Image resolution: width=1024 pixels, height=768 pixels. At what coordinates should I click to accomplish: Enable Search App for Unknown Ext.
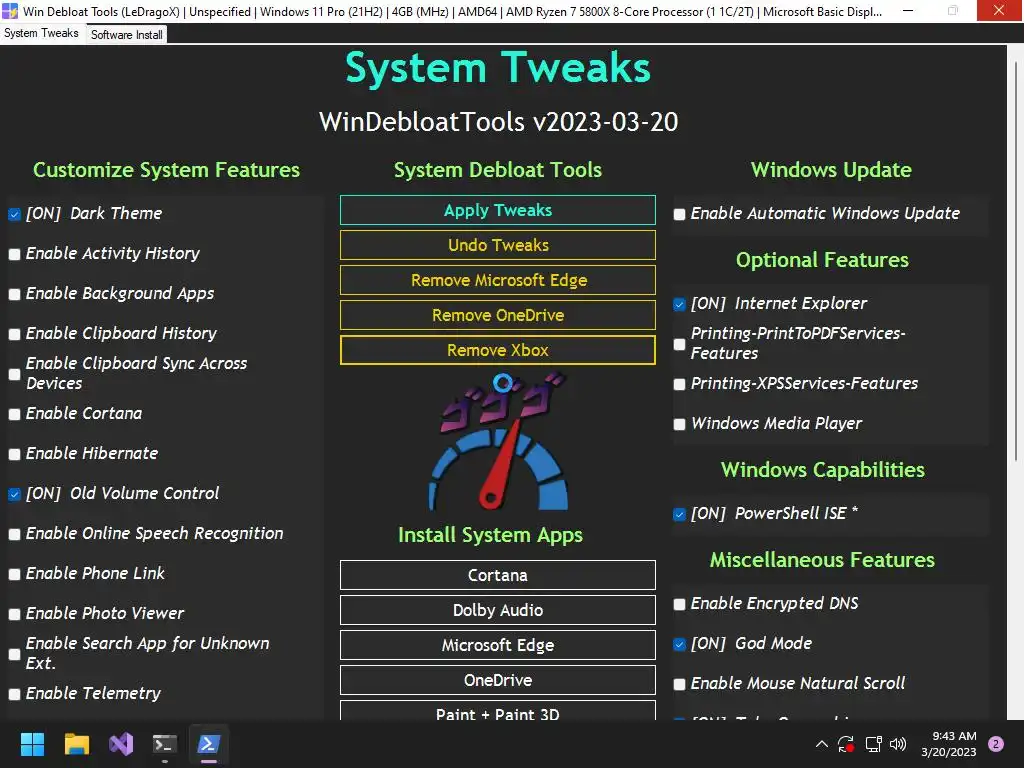click(14, 654)
